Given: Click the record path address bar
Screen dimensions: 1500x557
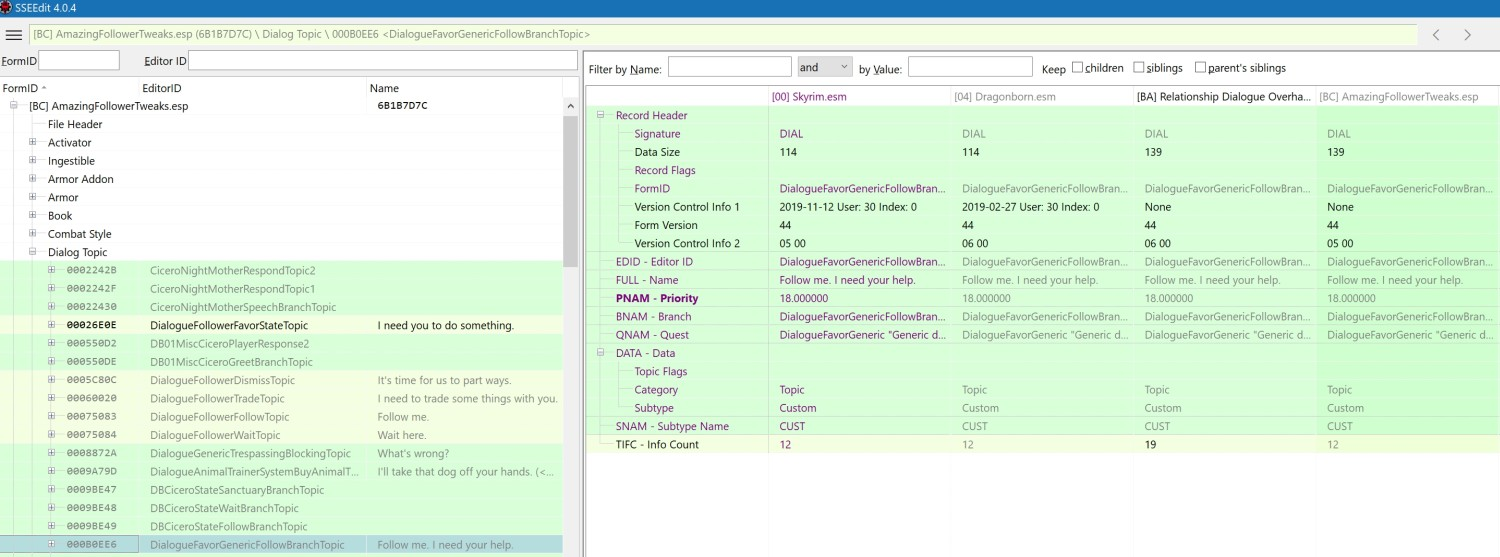Looking at the screenshot, I should 723,35.
